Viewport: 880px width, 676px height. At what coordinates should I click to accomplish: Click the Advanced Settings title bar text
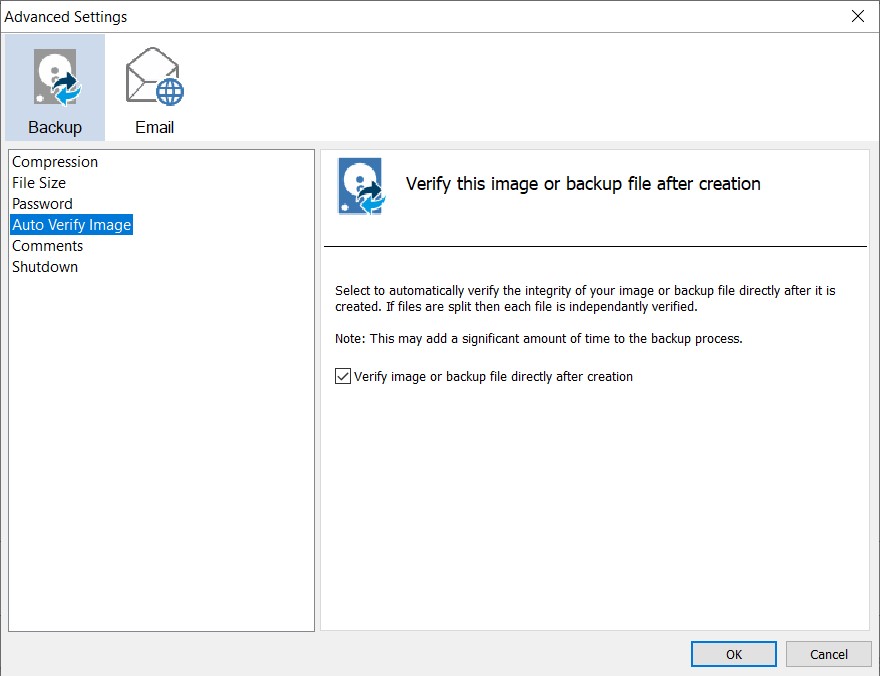(66, 17)
